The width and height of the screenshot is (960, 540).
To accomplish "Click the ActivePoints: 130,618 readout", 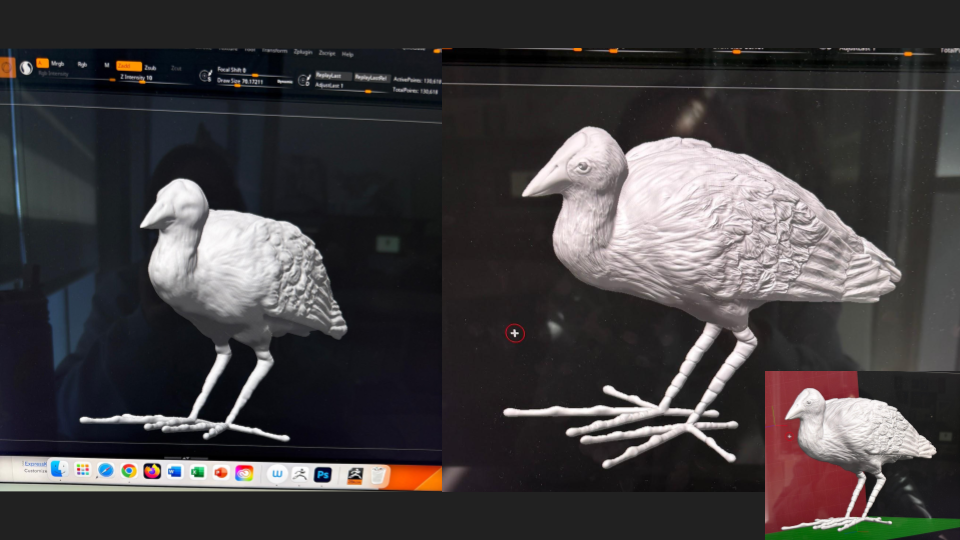I will click(x=417, y=80).
